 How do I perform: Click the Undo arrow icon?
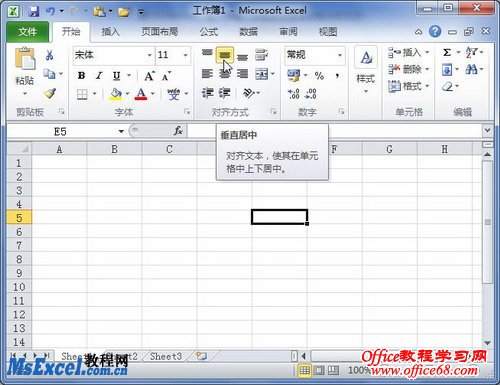click(50, 12)
